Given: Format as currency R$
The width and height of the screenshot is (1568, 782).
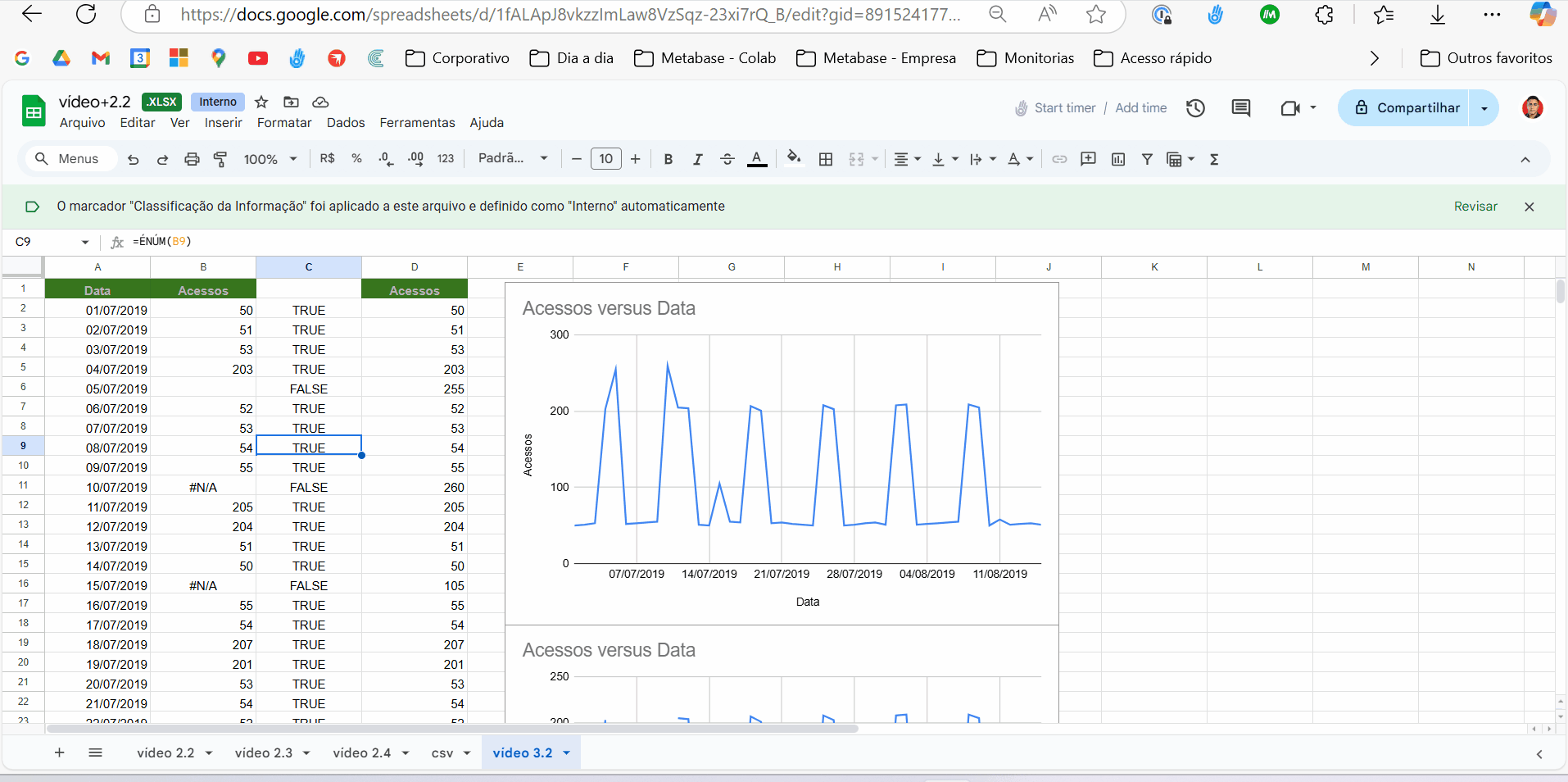Looking at the screenshot, I should [328, 158].
